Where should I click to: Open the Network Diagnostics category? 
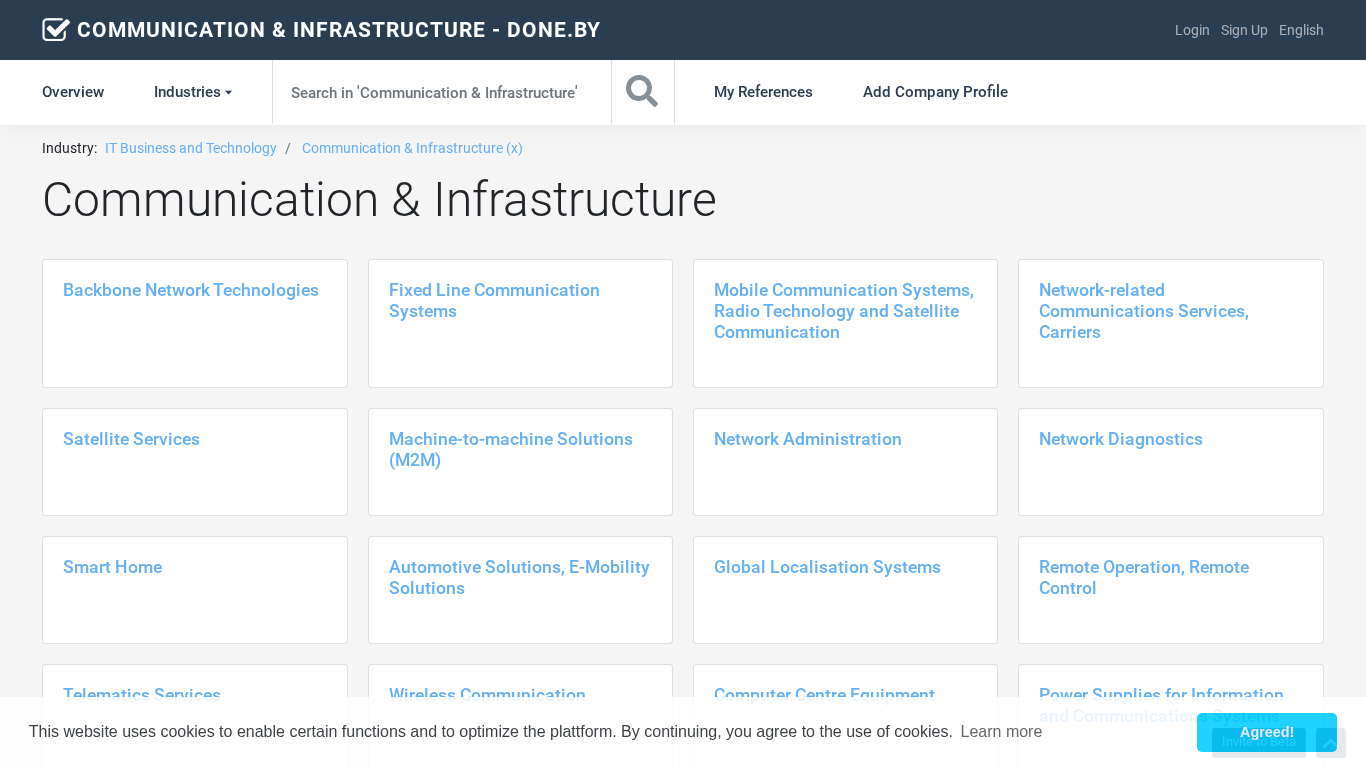click(1120, 439)
